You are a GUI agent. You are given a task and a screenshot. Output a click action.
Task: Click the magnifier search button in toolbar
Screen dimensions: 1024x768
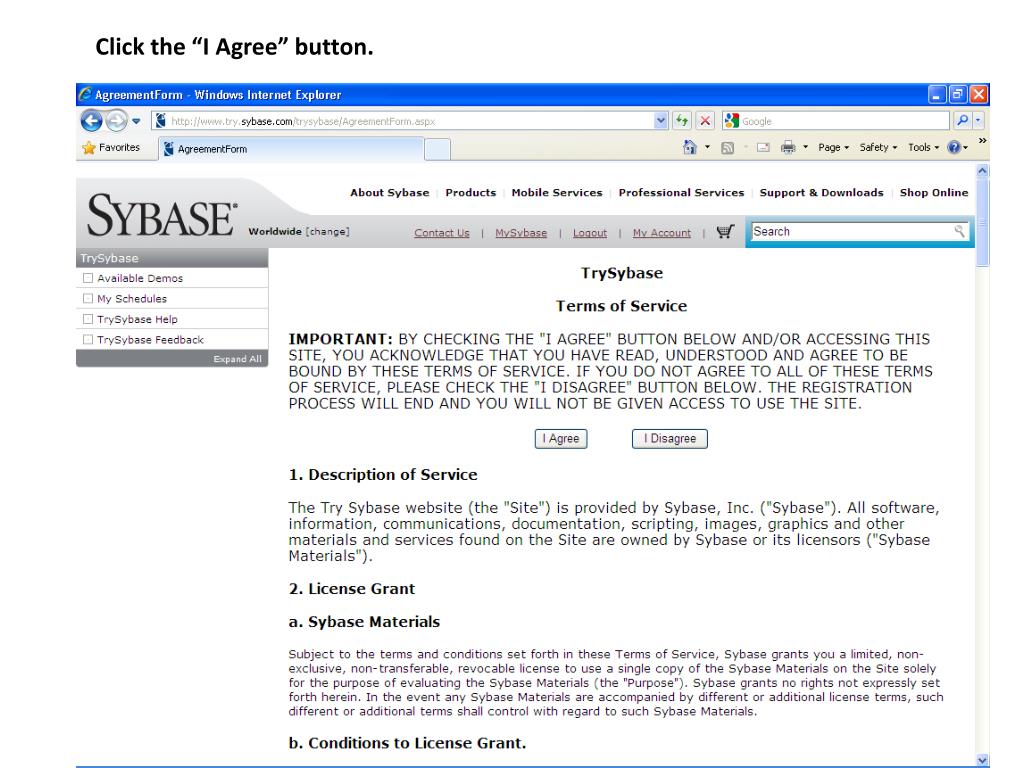(963, 121)
